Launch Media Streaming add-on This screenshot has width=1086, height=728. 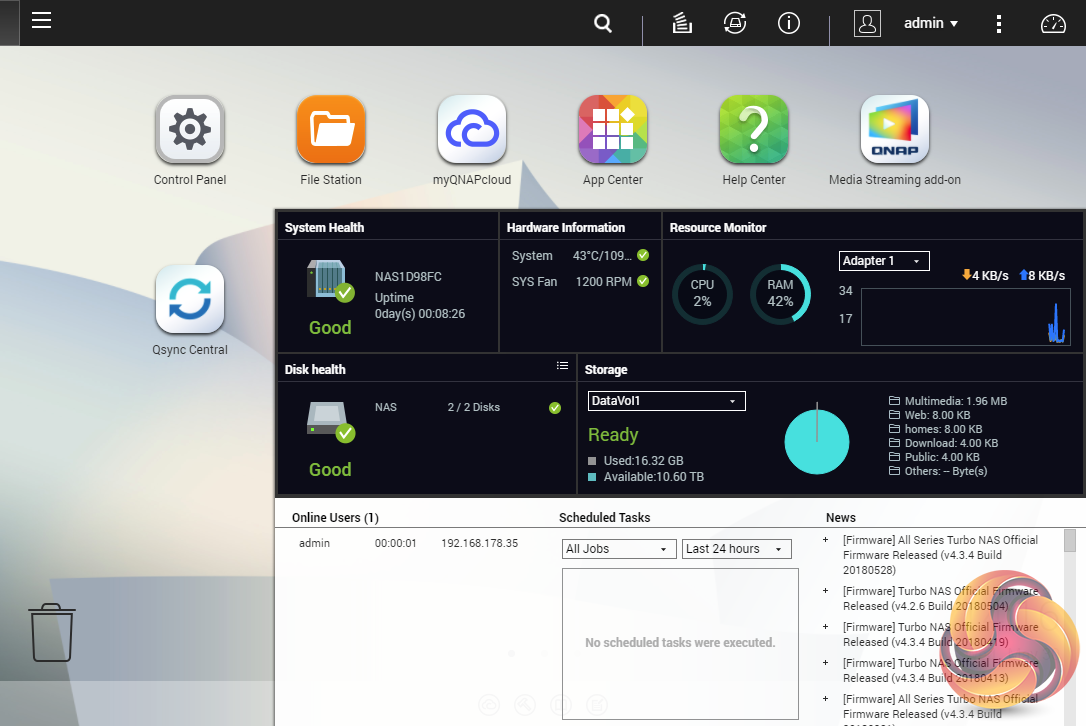[x=895, y=130]
